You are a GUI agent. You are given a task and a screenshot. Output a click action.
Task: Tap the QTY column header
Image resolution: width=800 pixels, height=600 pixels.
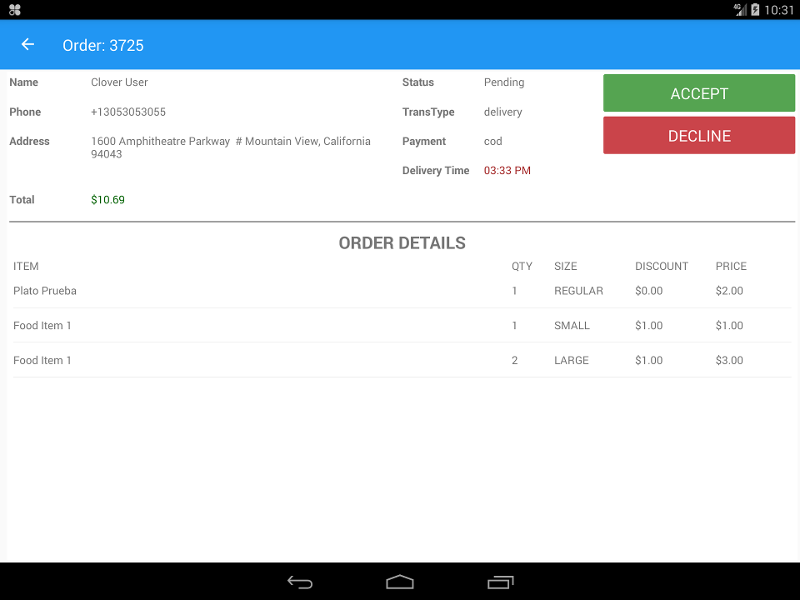(522, 266)
